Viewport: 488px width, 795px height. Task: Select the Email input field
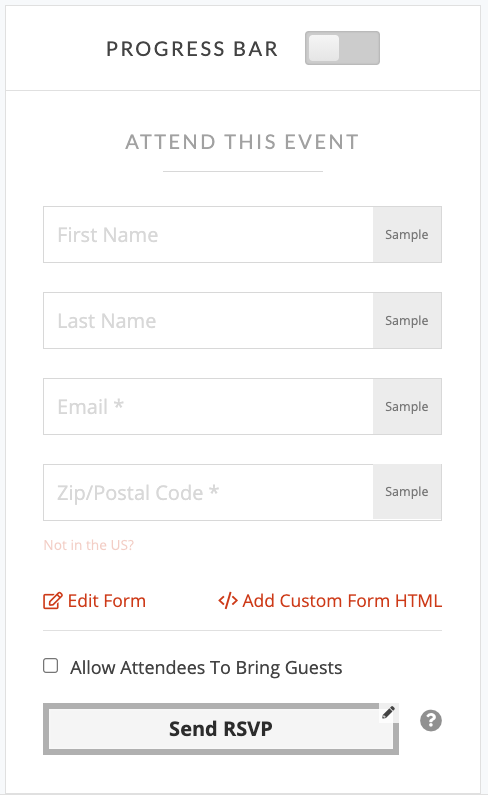click(208, 406)
